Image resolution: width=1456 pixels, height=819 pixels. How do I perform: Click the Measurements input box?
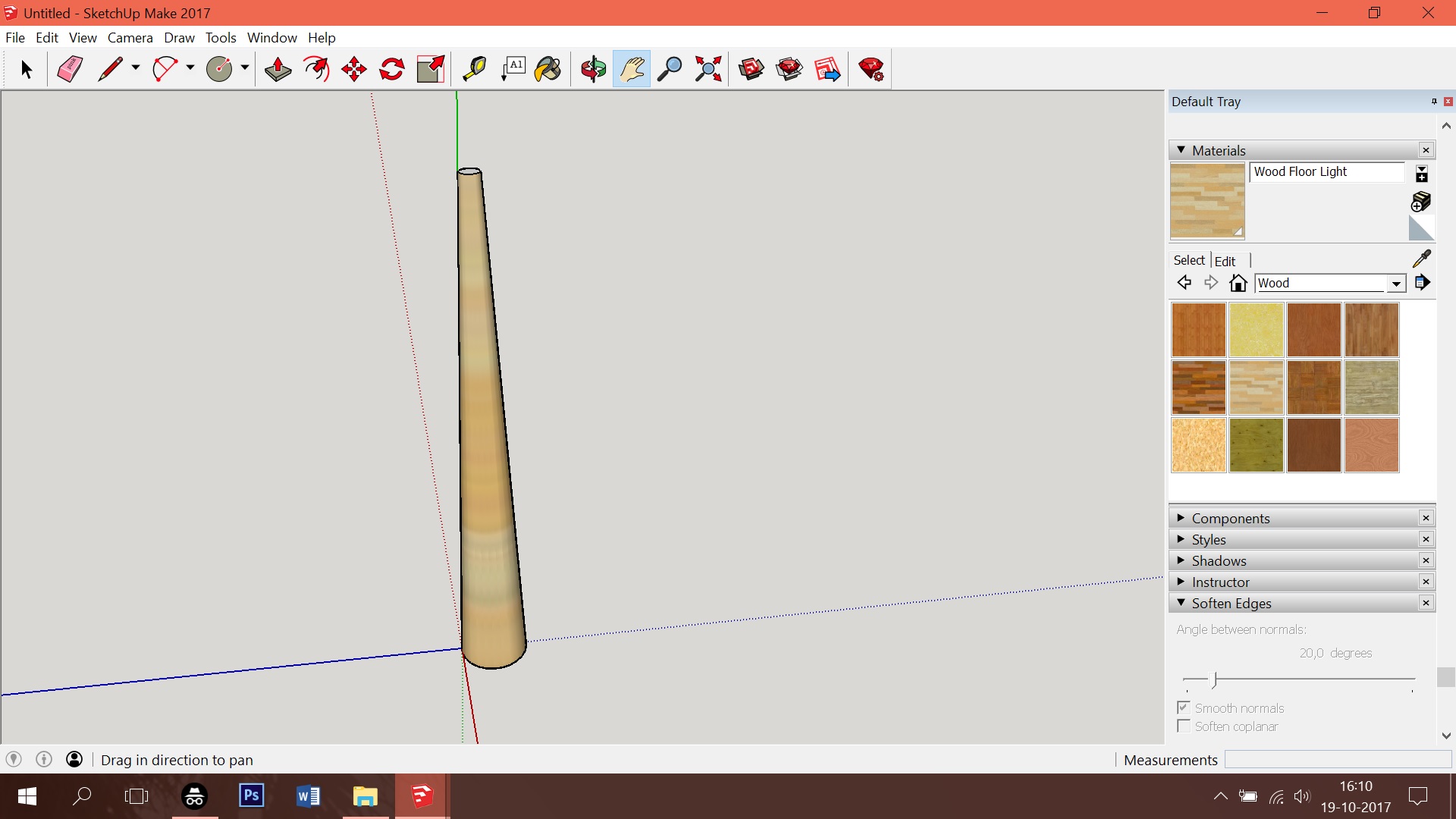(1338, 760)
